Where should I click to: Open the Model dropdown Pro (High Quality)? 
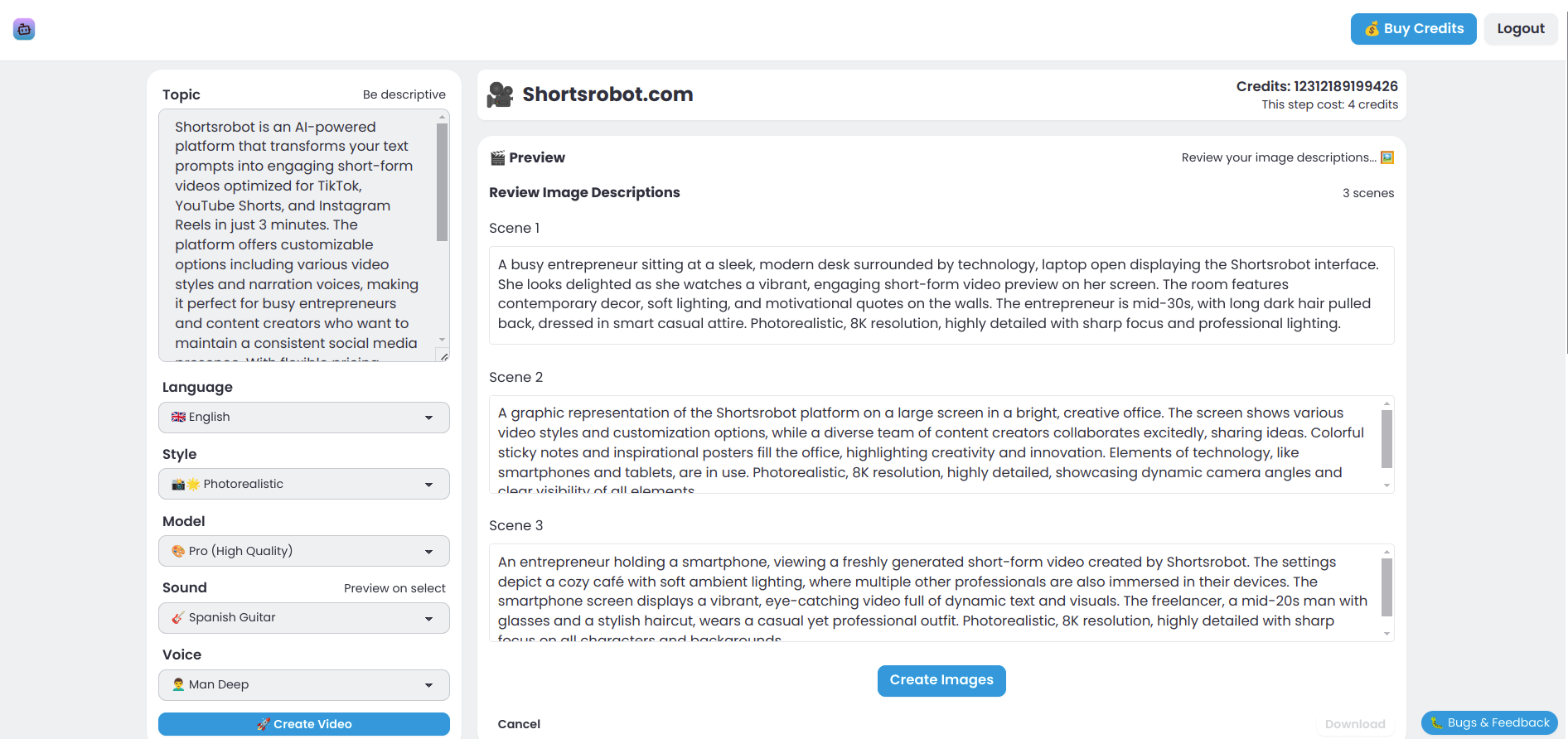click(x=304, y=551)
